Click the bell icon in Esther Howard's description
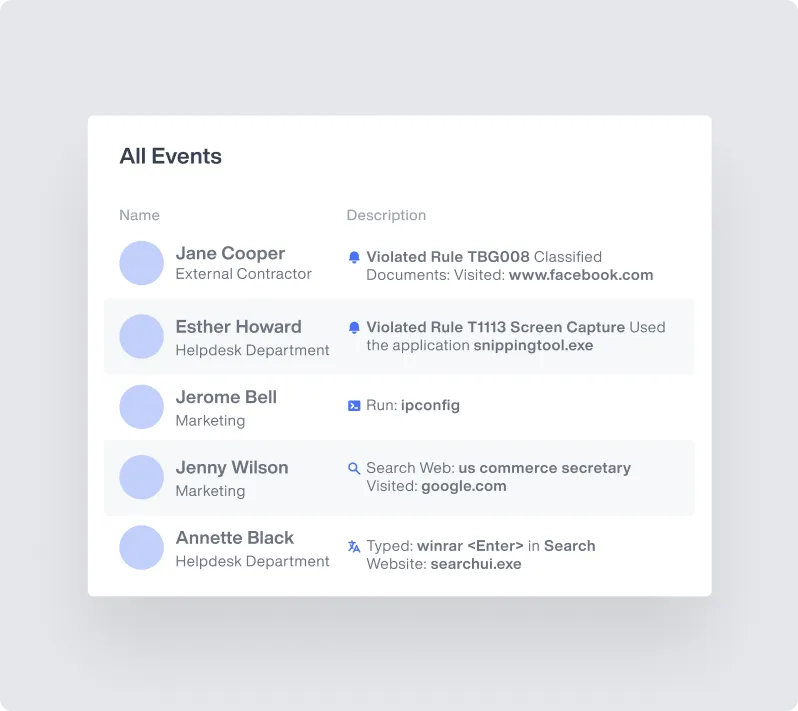Screen dimensions: 798x711 pyautogui.click(x=354, y=327)
